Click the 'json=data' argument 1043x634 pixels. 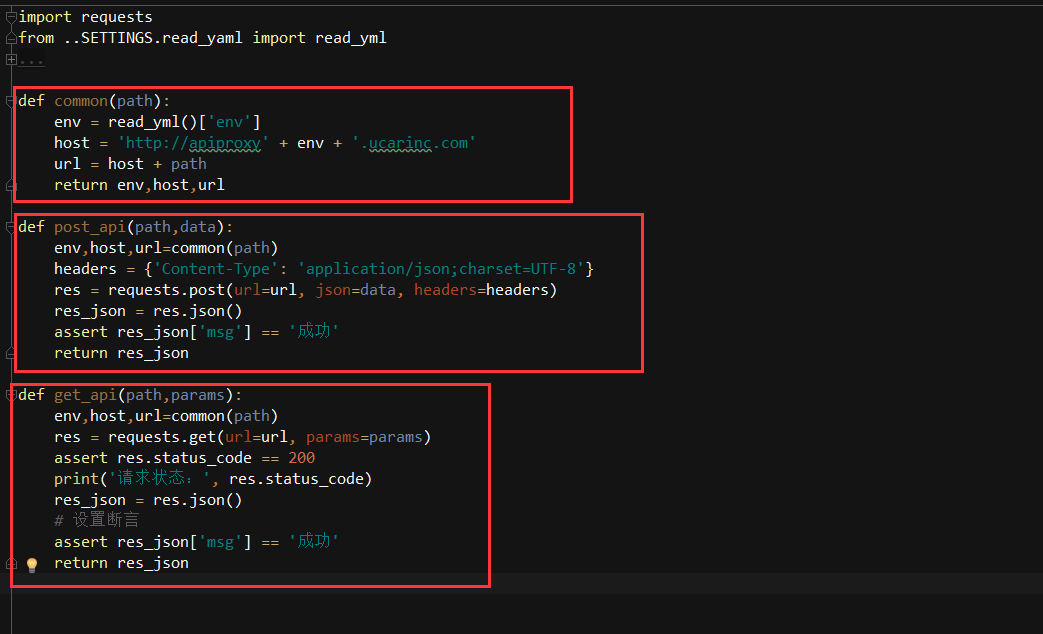355,290
